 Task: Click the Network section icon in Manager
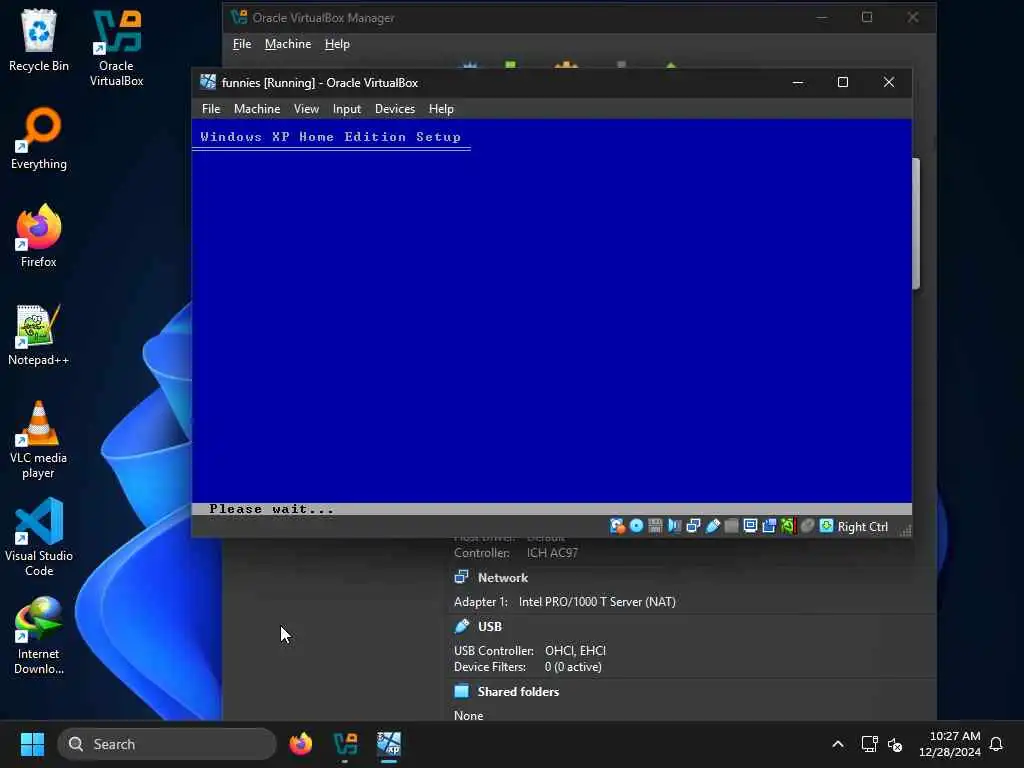pyautogui.click(x=462, y=577)
